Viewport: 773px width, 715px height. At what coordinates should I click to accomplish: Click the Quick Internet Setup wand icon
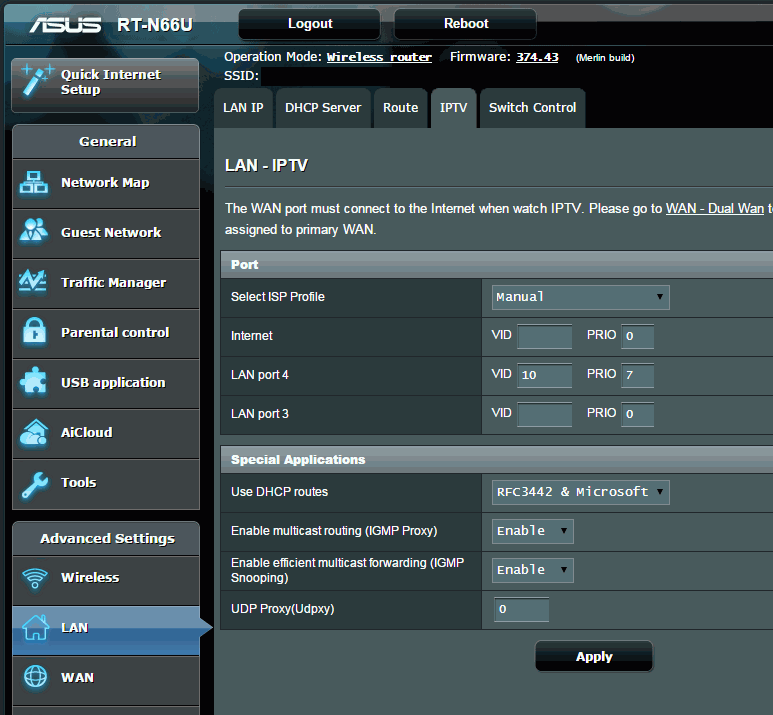35,82
